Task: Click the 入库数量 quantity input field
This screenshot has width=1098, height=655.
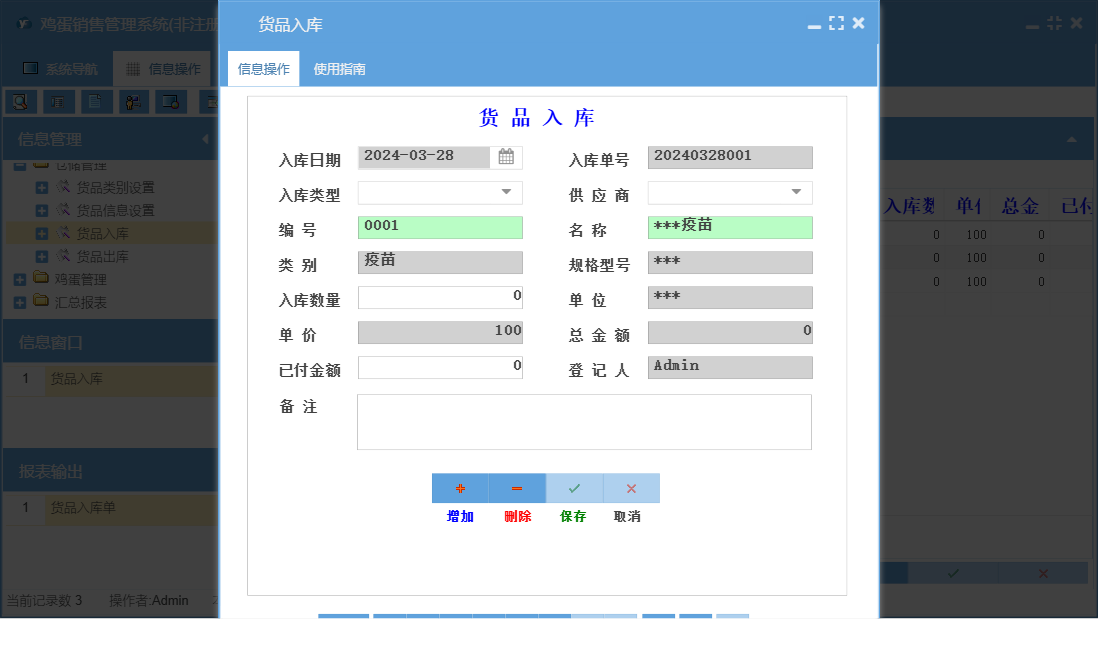Action: click(440, 297)
